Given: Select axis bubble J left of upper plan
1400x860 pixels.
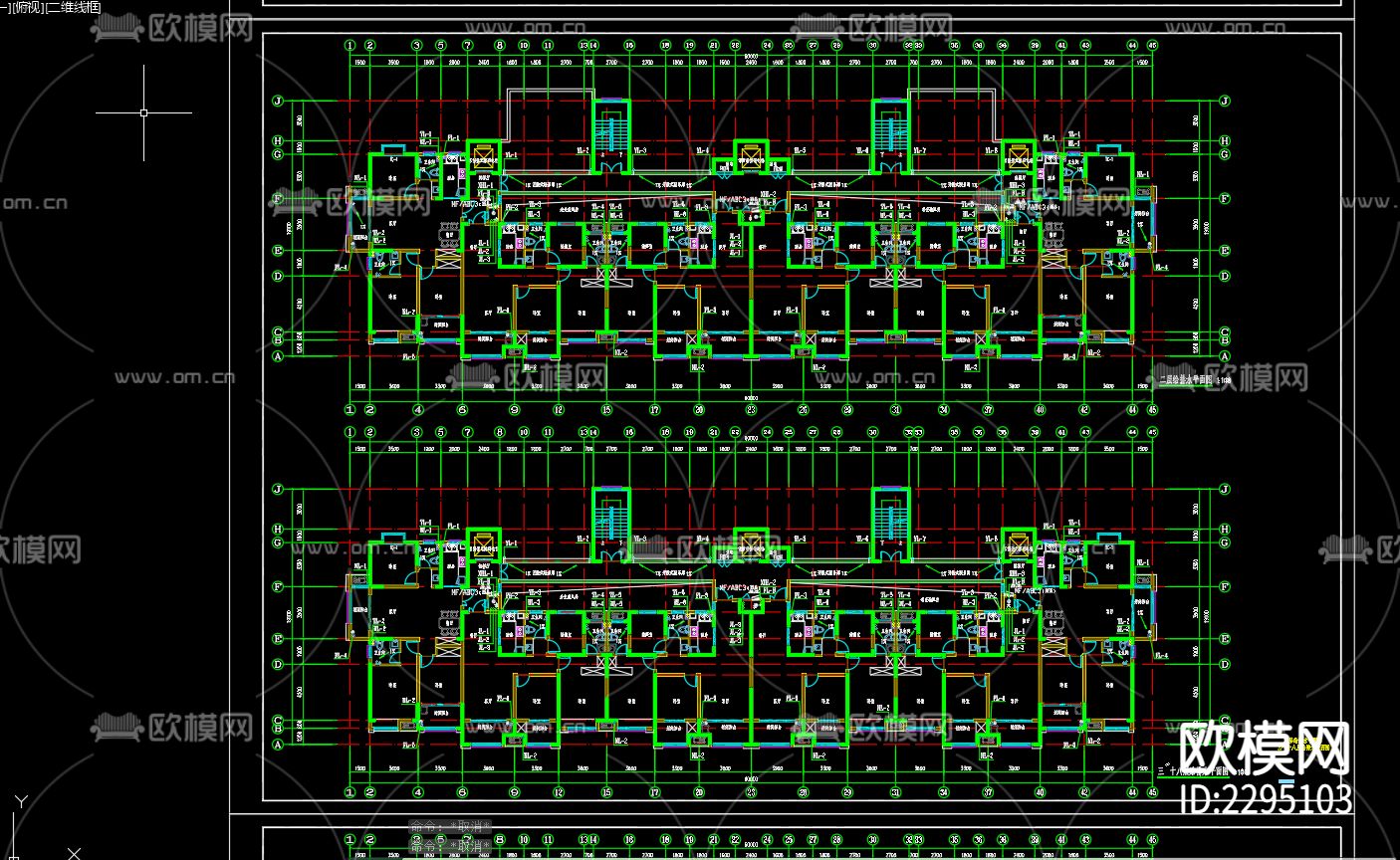Looking at the screenshot, I should pyautogui.click(x=279, y=102).
